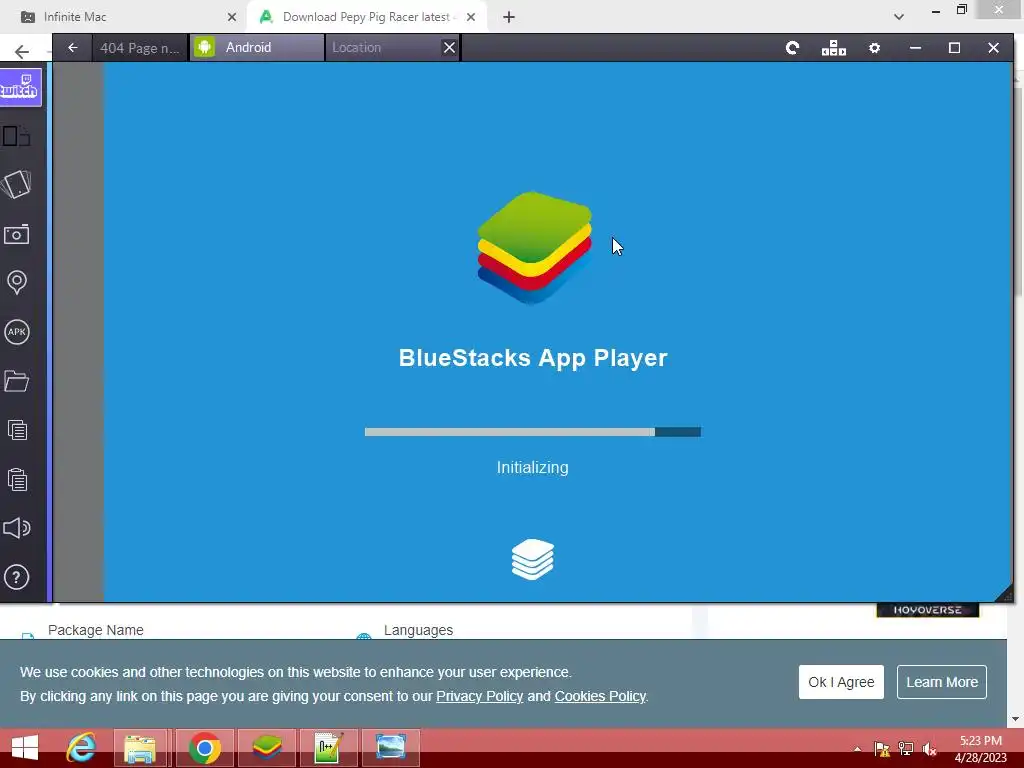Close the Location tab

pos(449,48)
